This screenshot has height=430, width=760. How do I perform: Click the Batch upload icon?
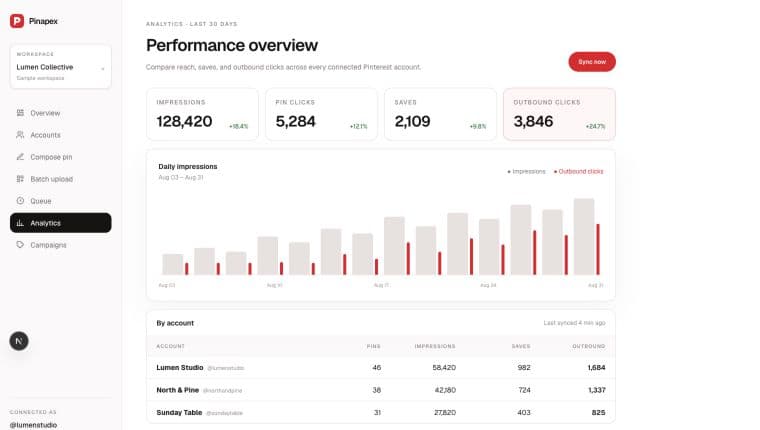[x=20, y=179]
